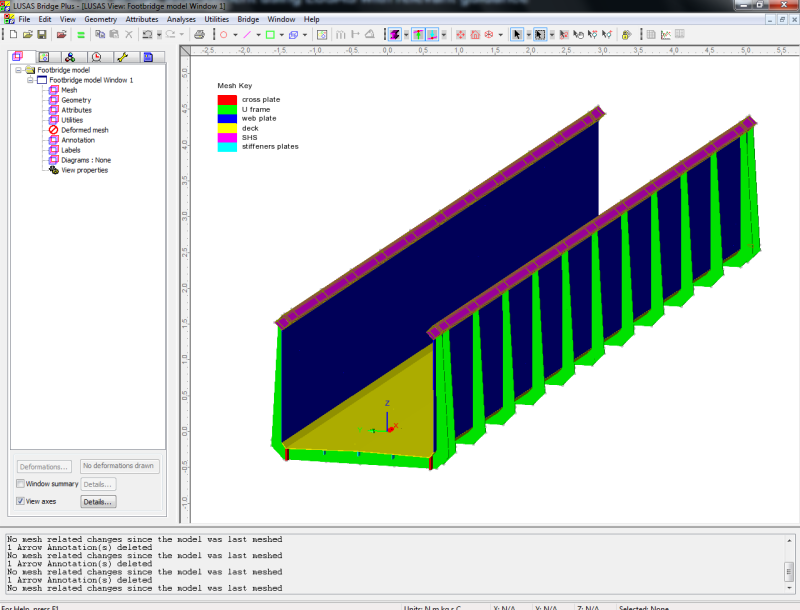Click the green solve (equals) icon
Screen dimensions: 800x610
tap(81, 35)
